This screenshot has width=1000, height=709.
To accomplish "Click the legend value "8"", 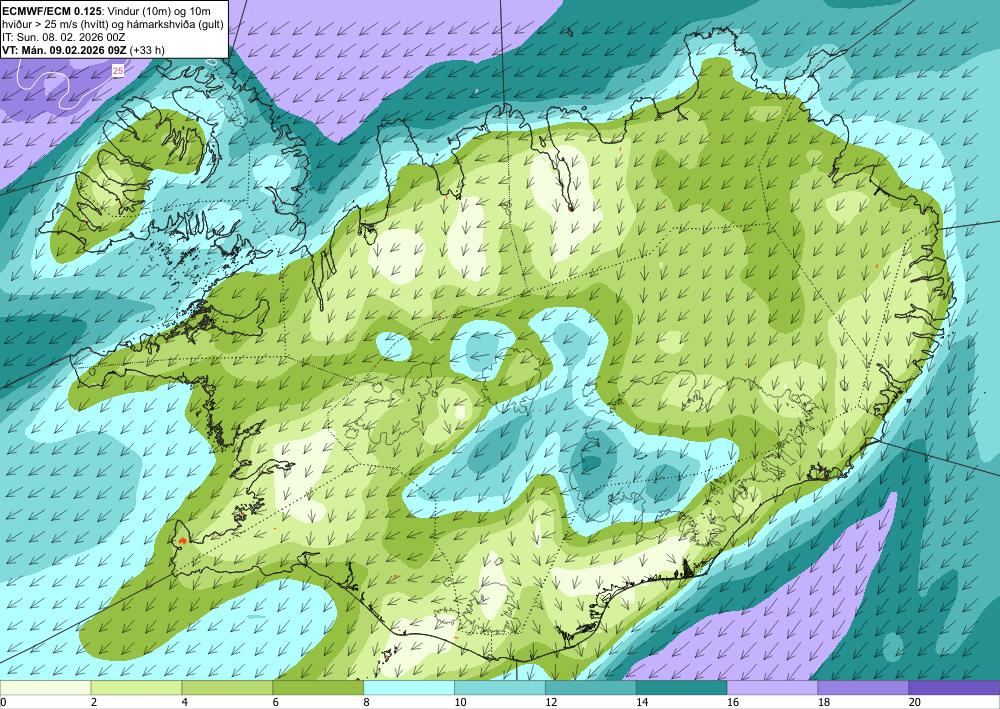I will (366, 702).
